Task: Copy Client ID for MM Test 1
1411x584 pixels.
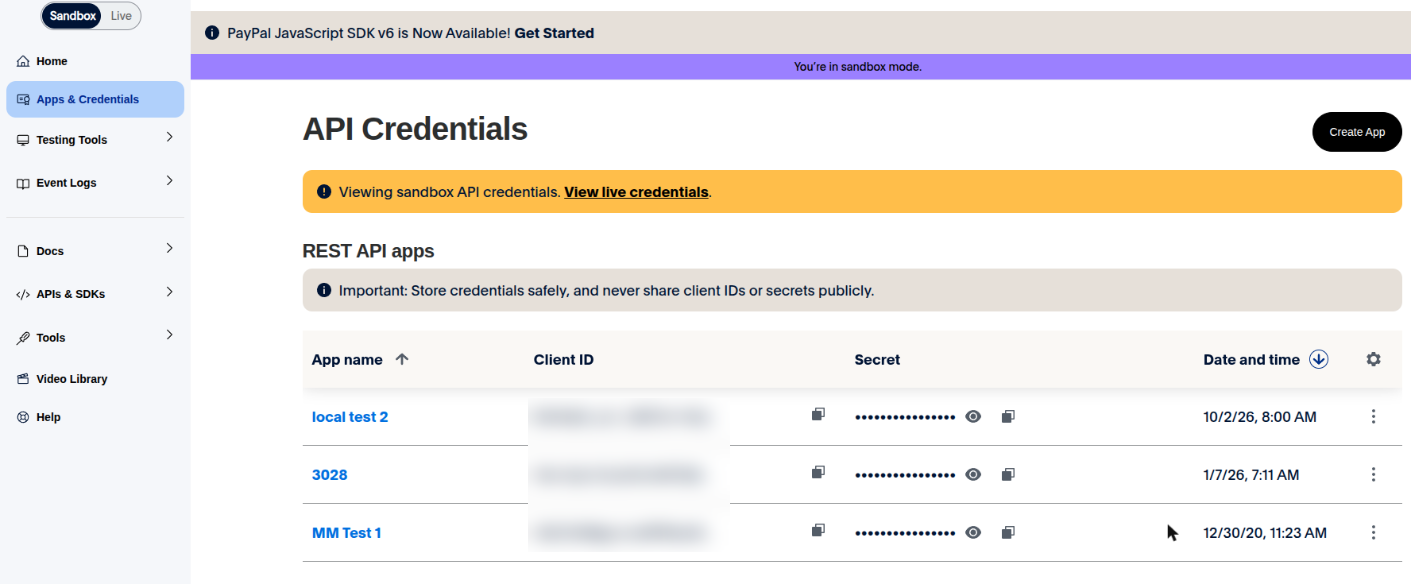Action: click(818, 530)
